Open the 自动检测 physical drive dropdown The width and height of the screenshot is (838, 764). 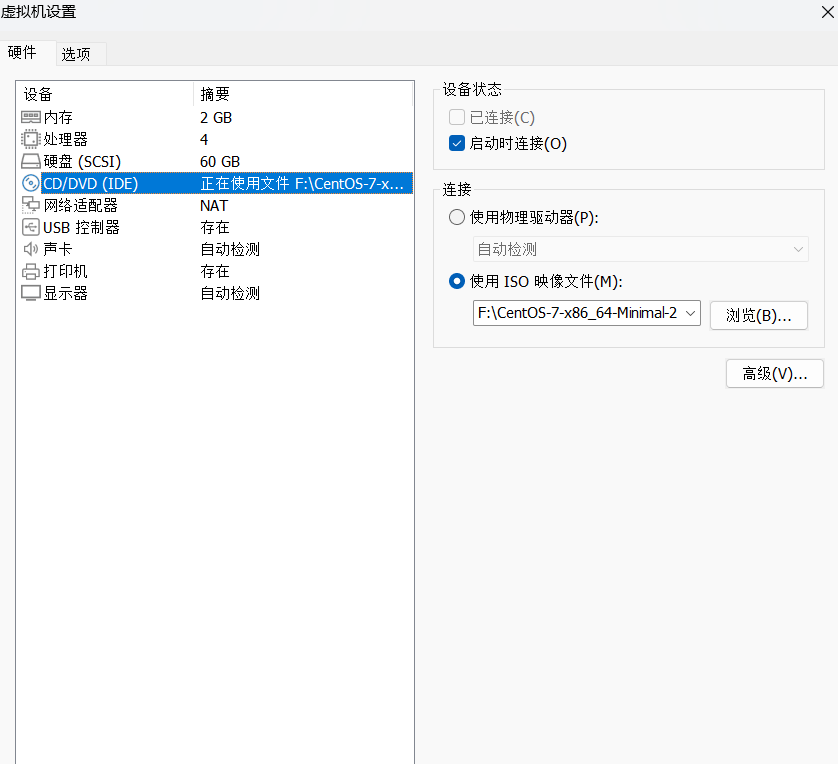[x=640, y=249]
